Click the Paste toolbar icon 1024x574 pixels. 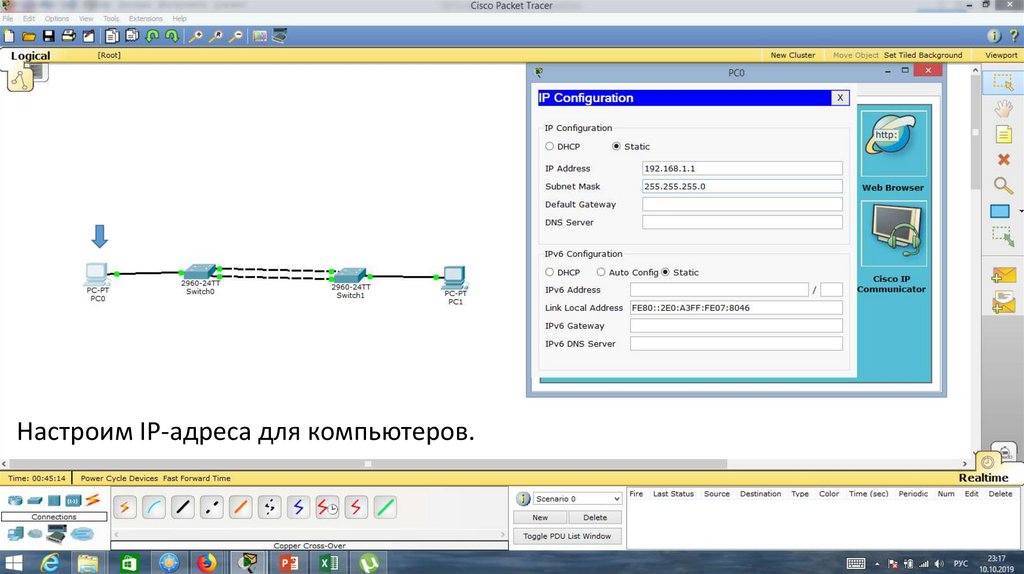[132, 36]
